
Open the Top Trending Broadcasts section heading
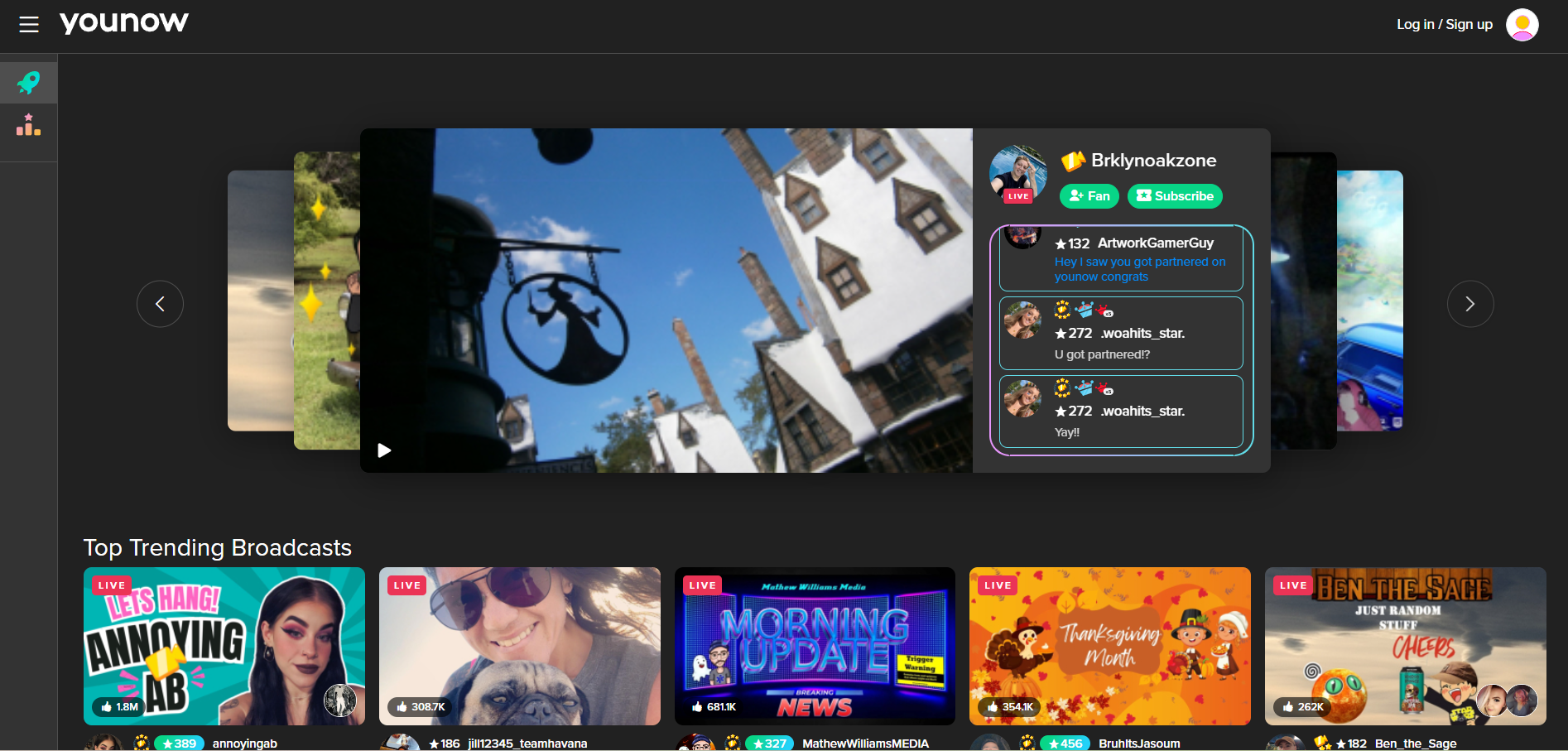pos(218,547)
